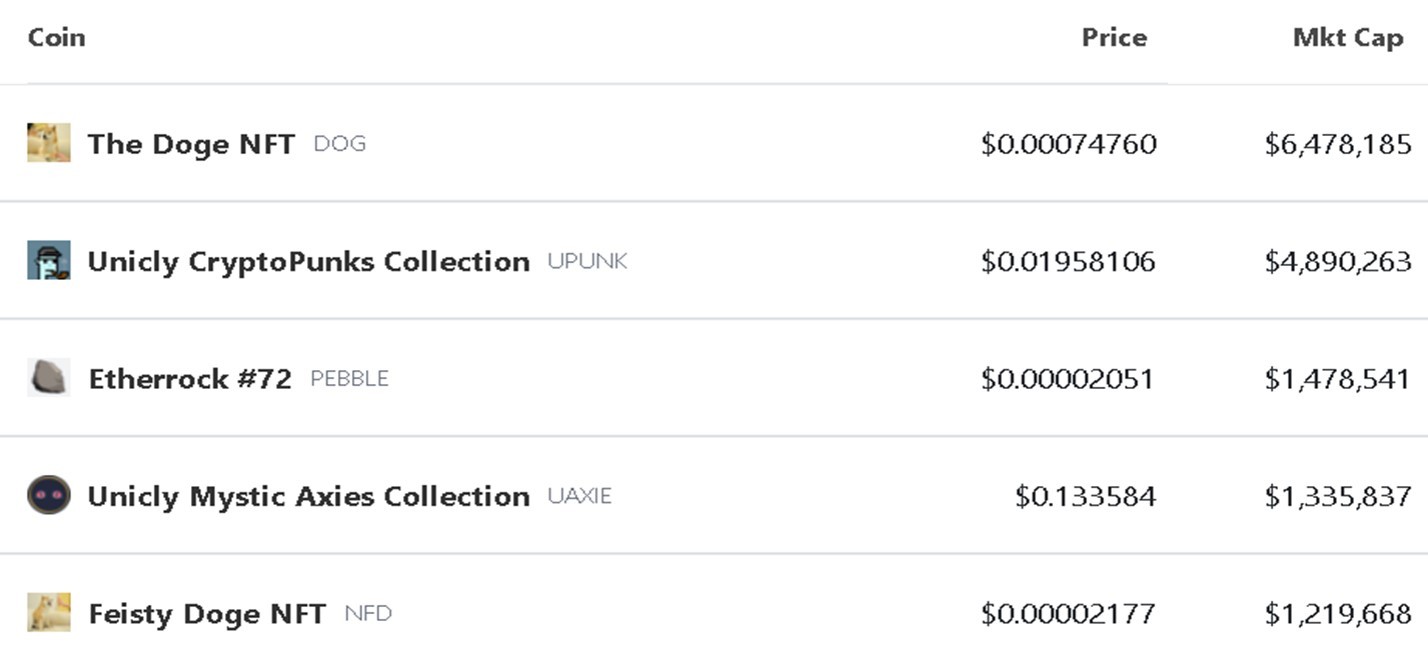
Task: Sort table by Price column header
Action: pyautogui.click(x=1114, y=37)
